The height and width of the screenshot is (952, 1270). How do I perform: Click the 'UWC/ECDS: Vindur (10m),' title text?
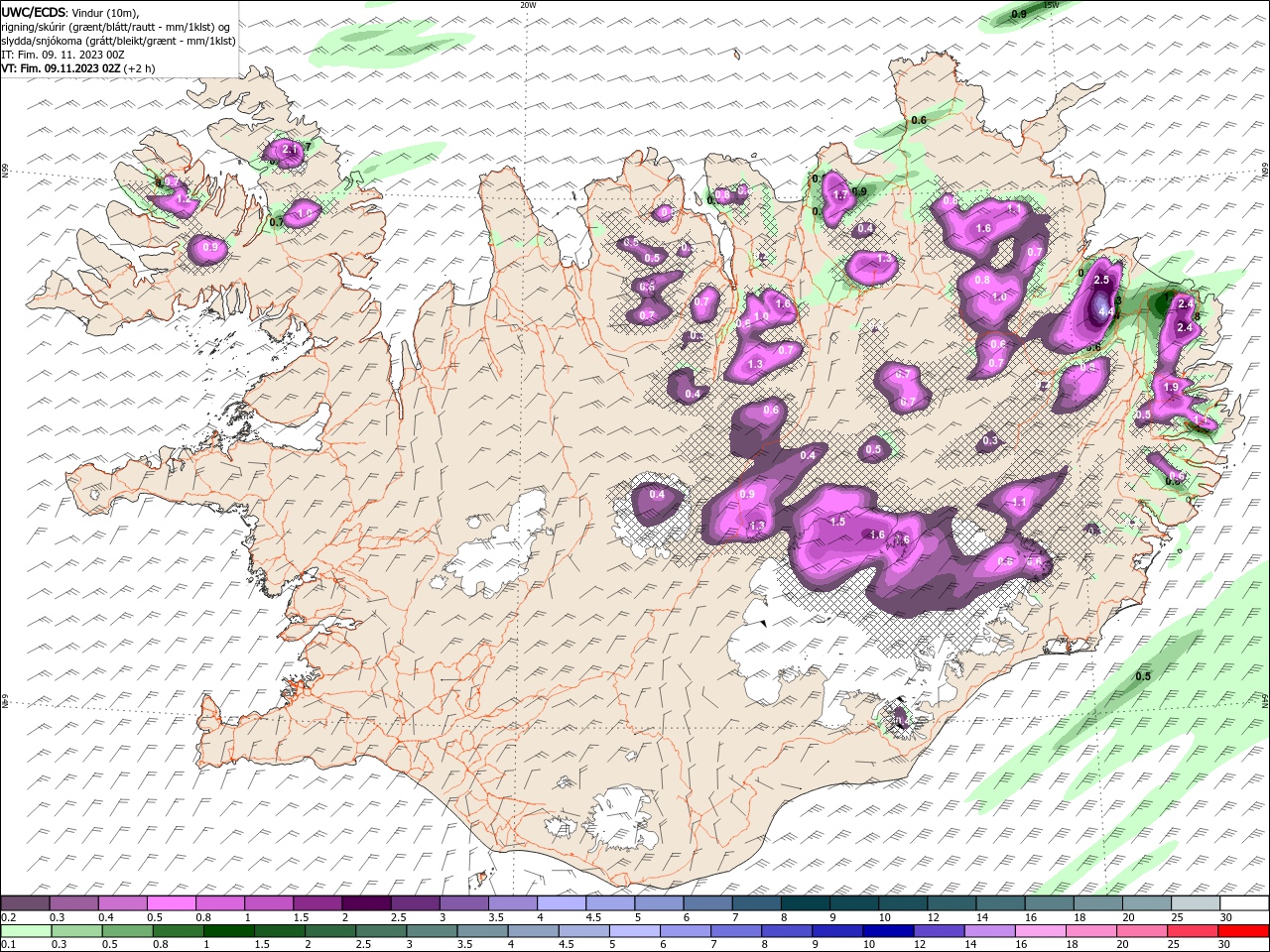point(70,12)
